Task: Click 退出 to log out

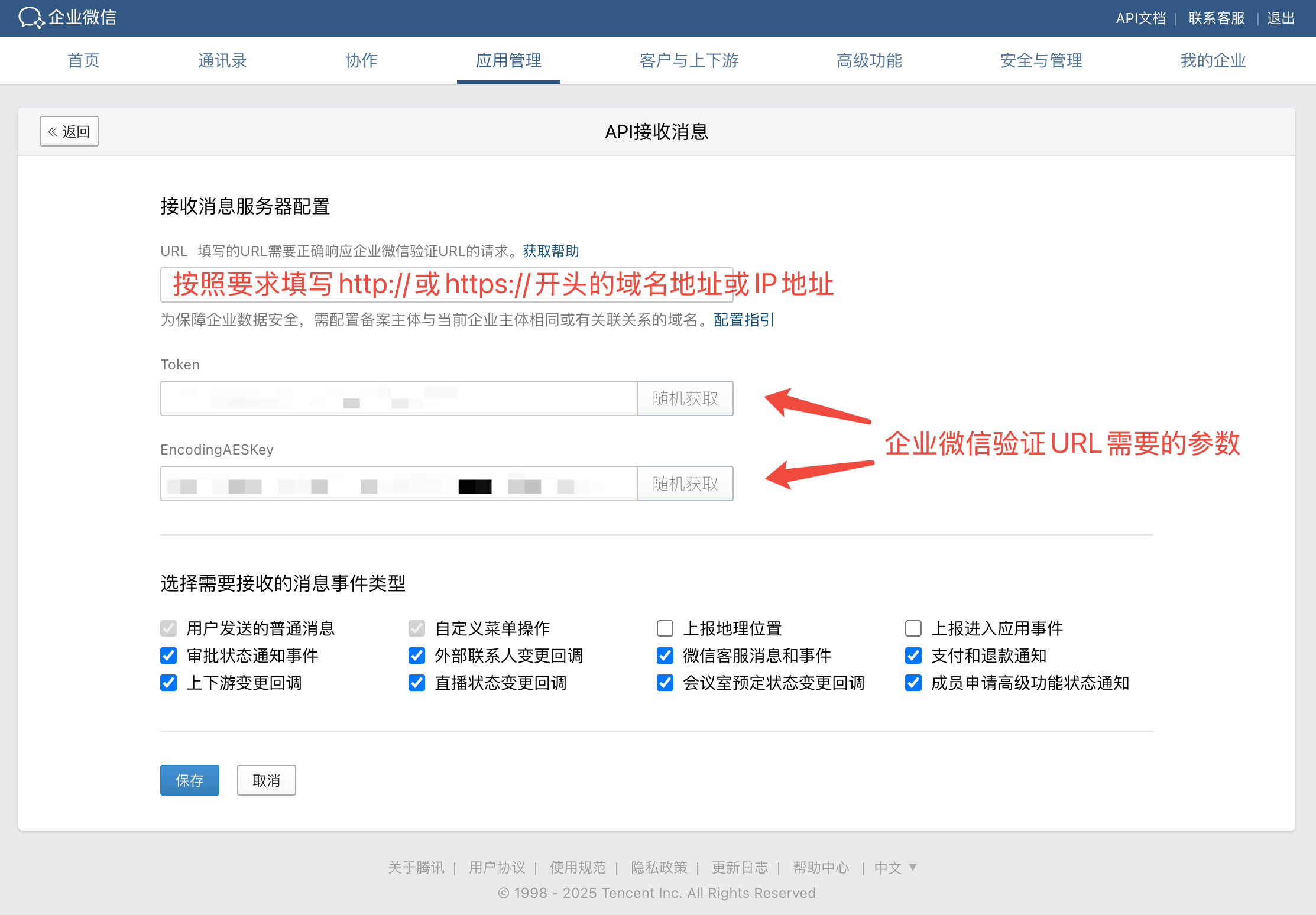Action: click(x=1281, y=18)
